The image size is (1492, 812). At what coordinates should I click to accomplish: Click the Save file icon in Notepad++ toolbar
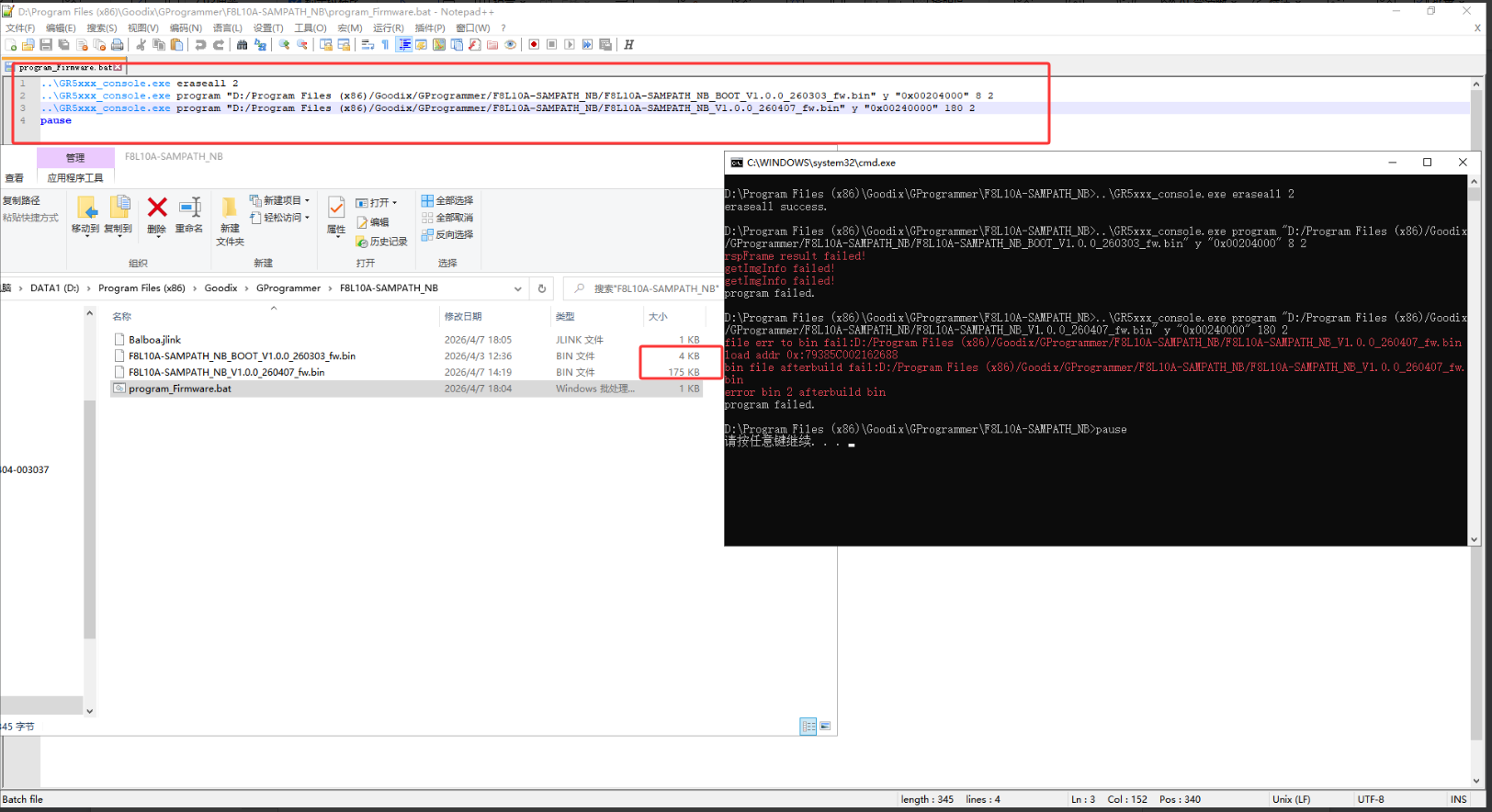coord(46,44)
